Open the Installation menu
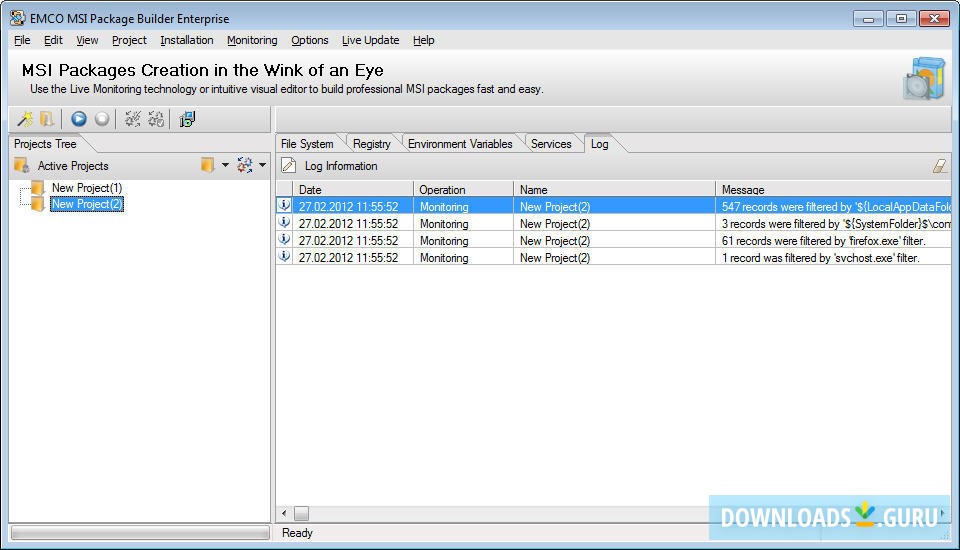 pyautogui.click(x=187, y=40)
